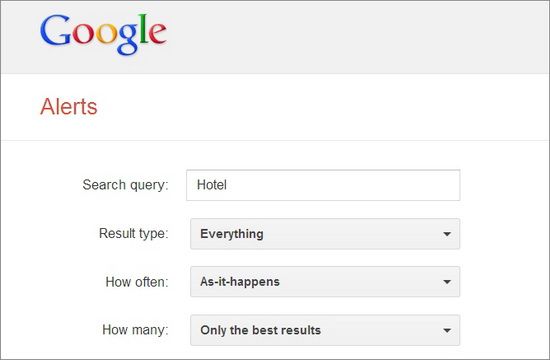Click the word Hotel in search field

tap(212, 185)
